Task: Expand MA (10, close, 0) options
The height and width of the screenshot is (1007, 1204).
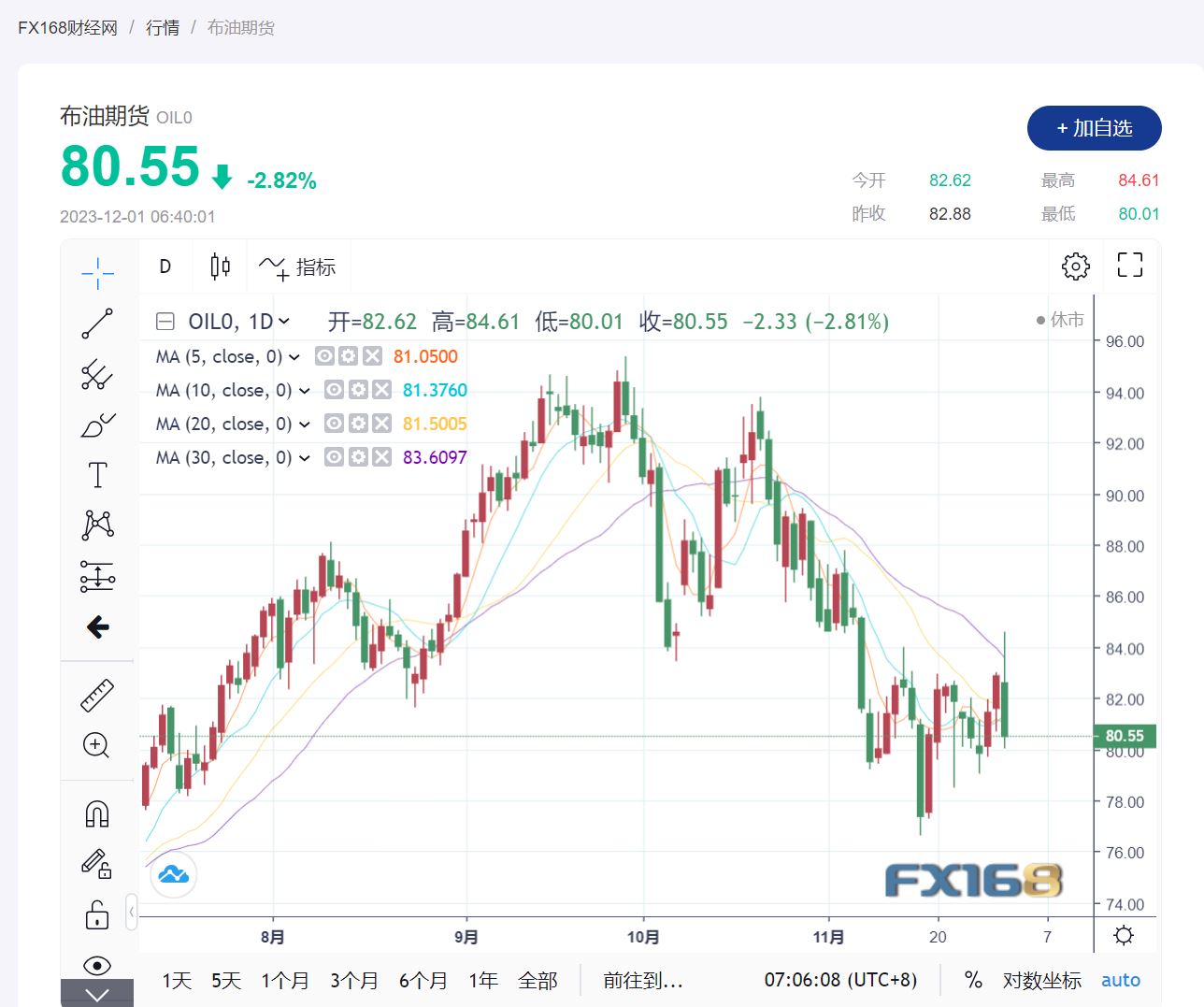Action: 304,391
